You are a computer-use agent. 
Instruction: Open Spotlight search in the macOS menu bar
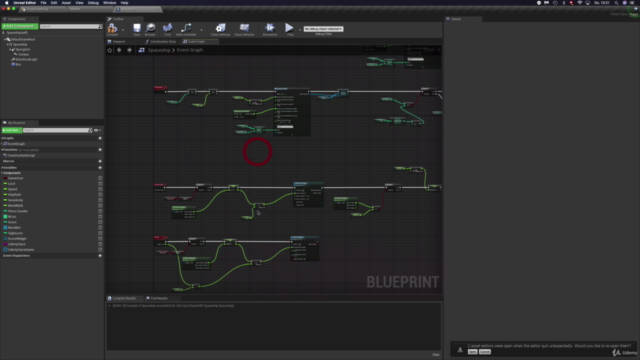[x=616, y=2]
